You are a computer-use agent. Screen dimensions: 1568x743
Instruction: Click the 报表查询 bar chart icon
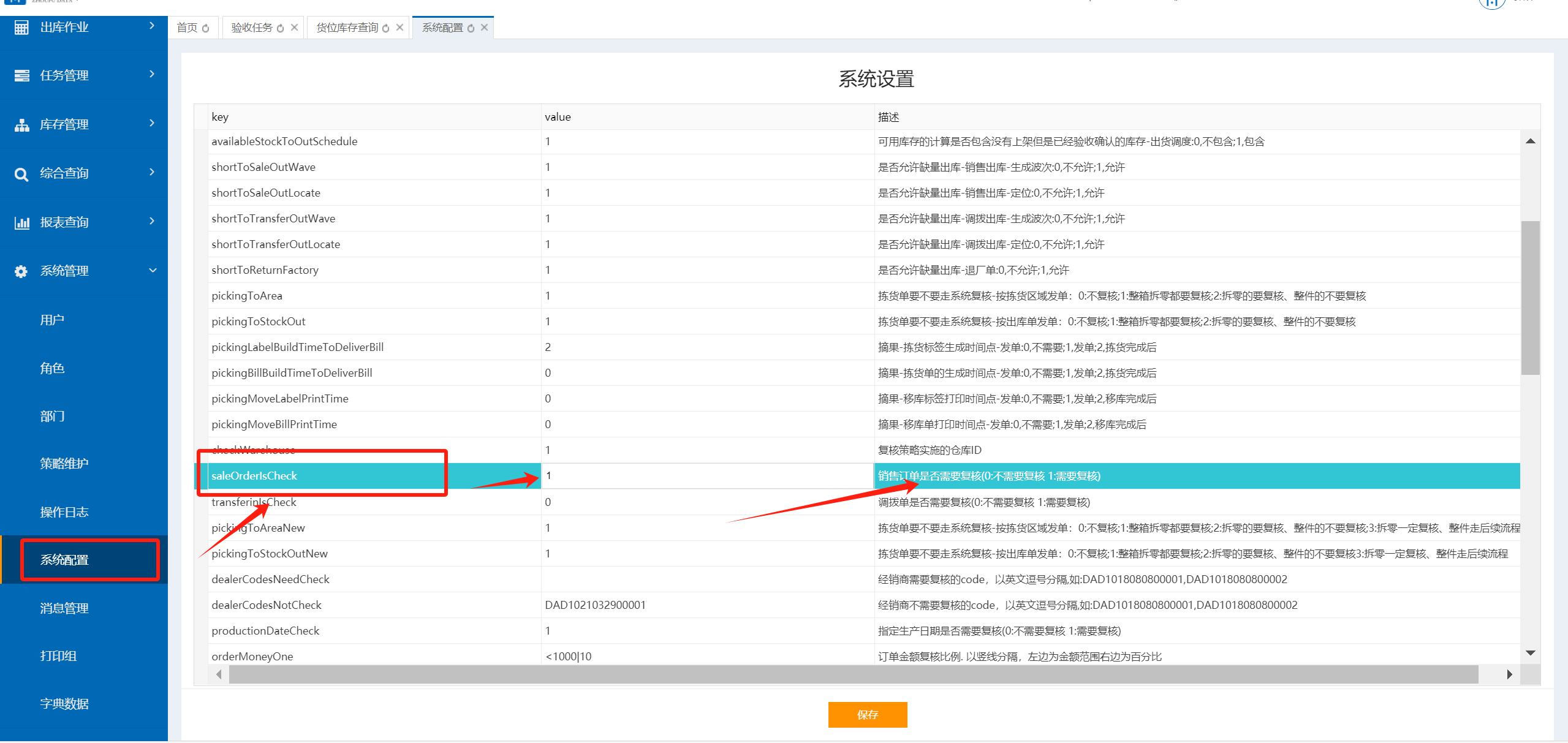pos(21,223)
